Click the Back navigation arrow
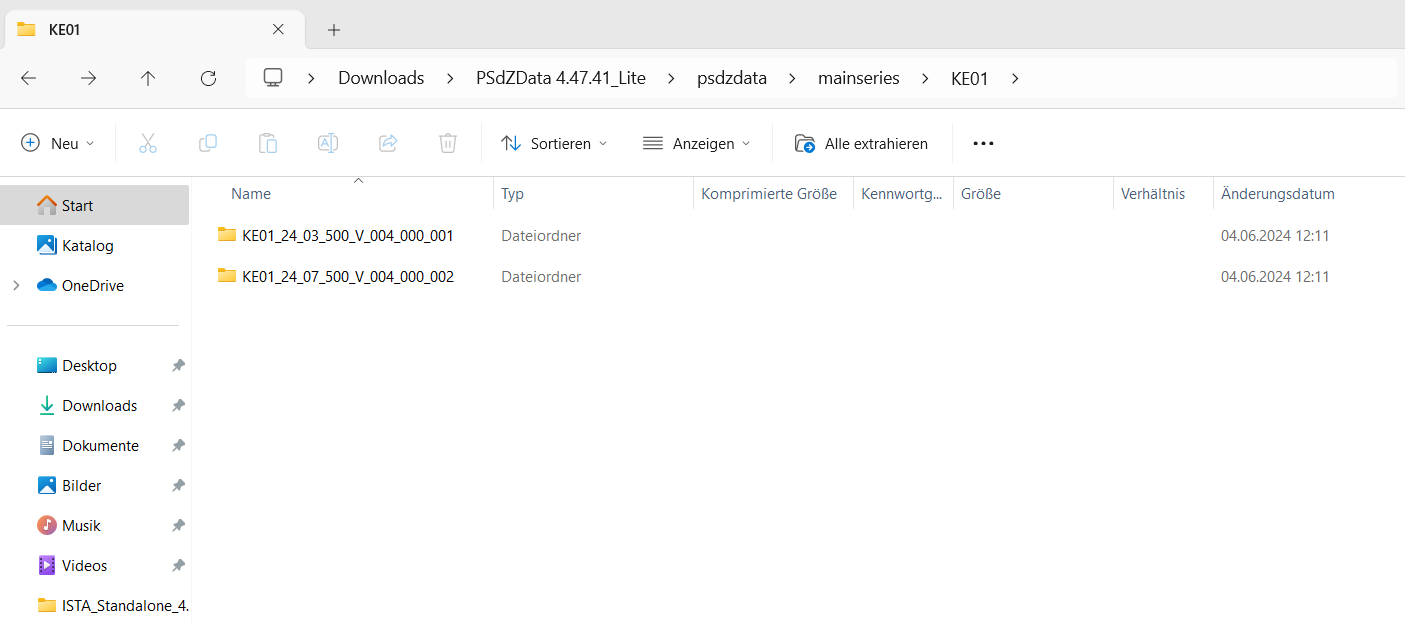The height and width of the screenshot is (623, 1405). click(29, 78)
